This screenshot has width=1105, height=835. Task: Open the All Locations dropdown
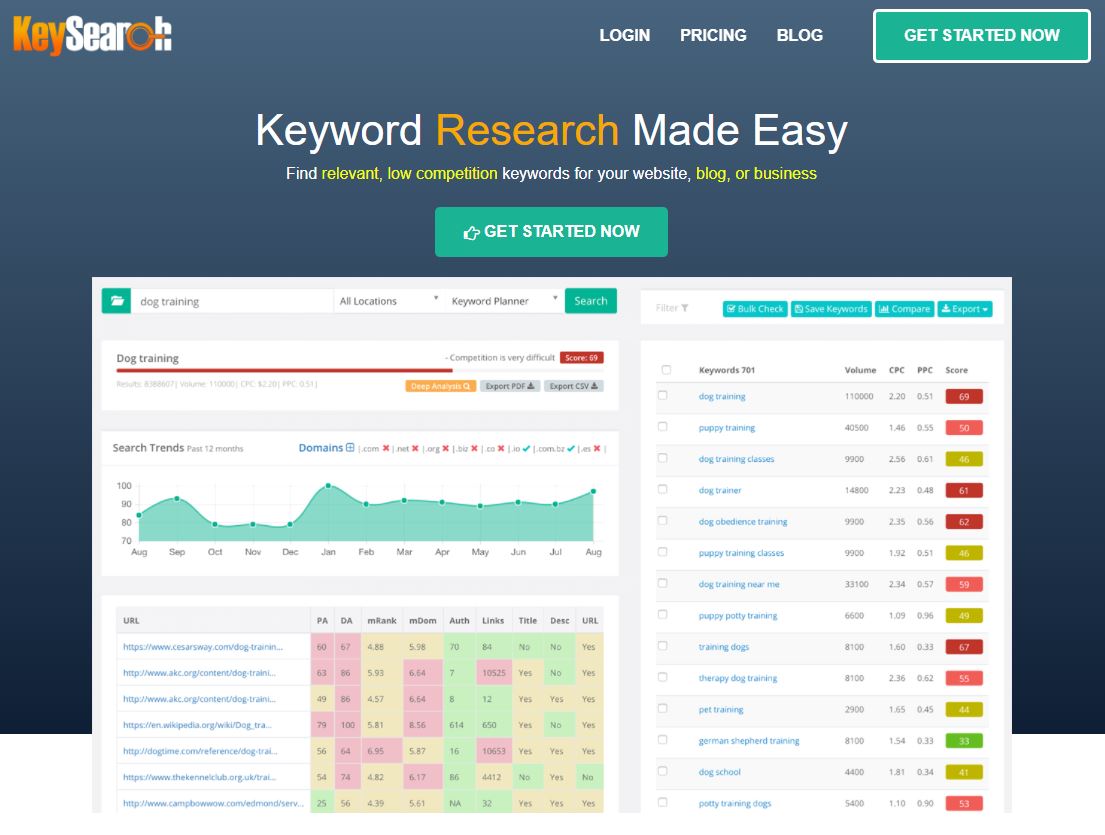point(389,301)
